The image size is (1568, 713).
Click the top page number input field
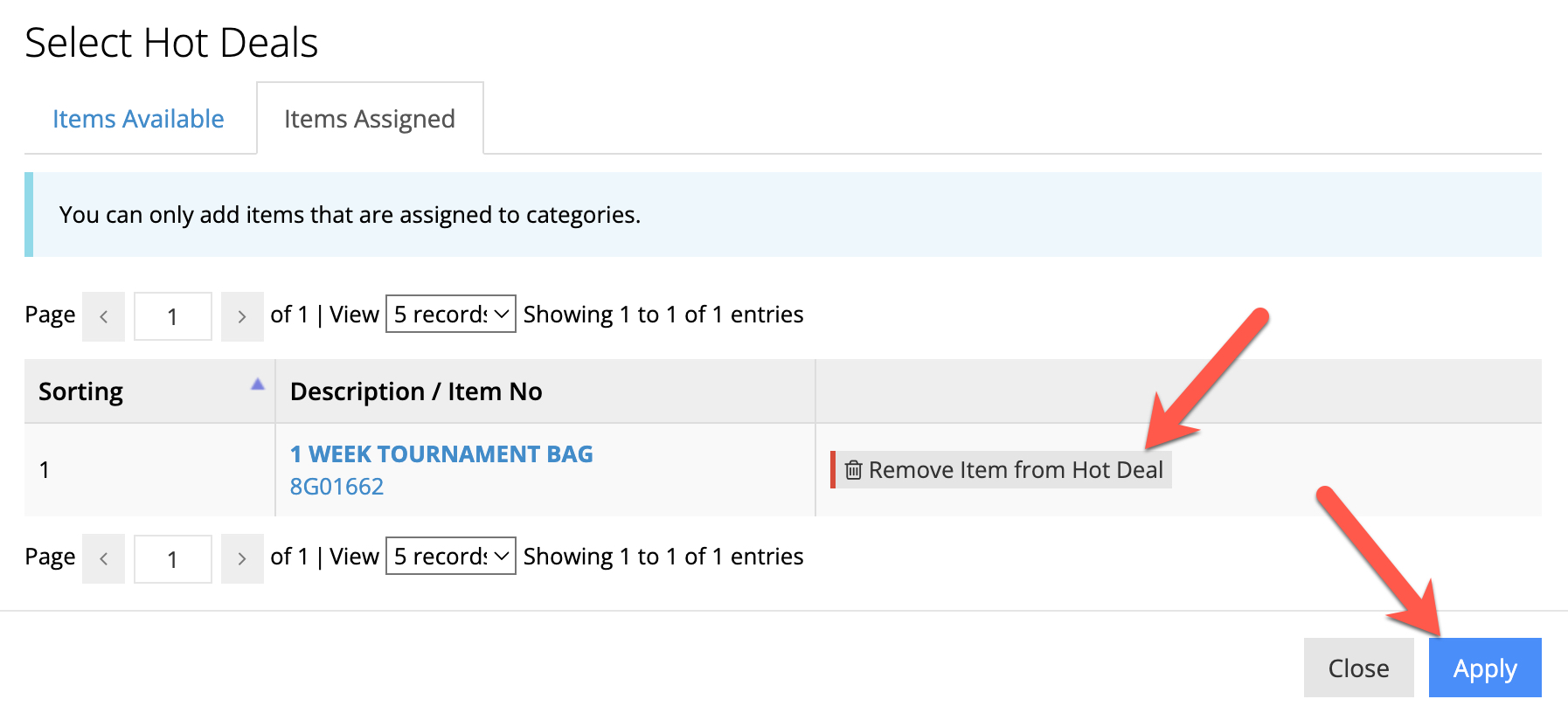[172, 316]
